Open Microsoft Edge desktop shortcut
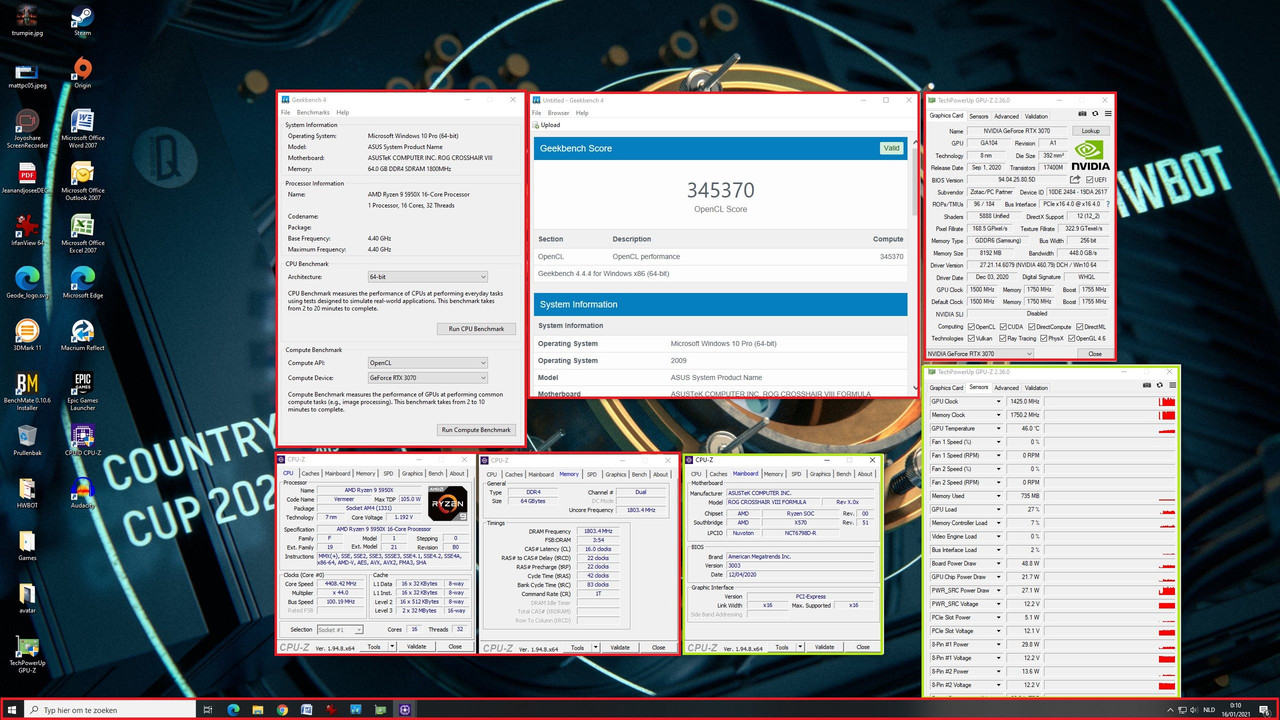This screenshot has width=1280, height=720. [x=82, y=282]
